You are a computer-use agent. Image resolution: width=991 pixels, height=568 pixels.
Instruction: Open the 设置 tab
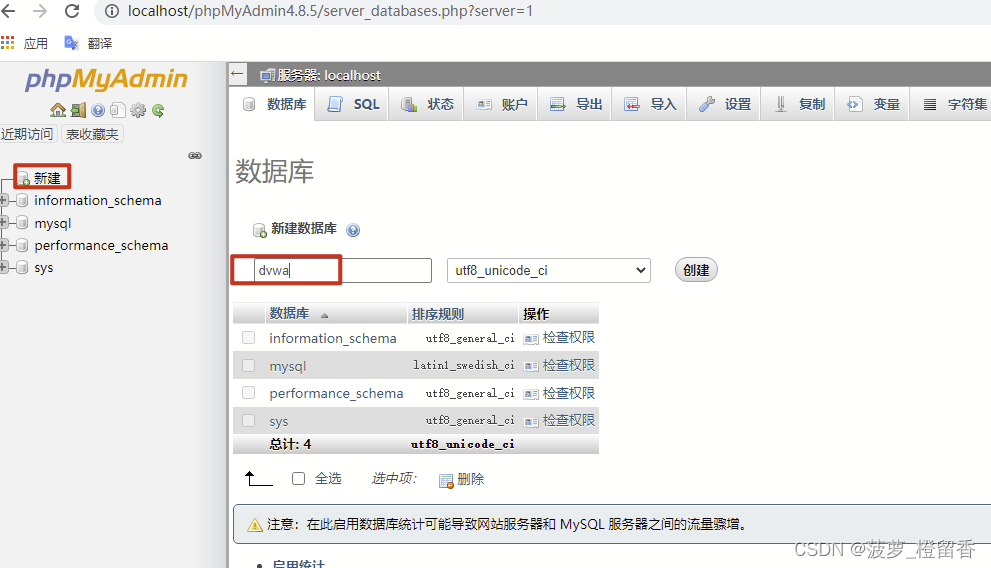tap(725, 104)
